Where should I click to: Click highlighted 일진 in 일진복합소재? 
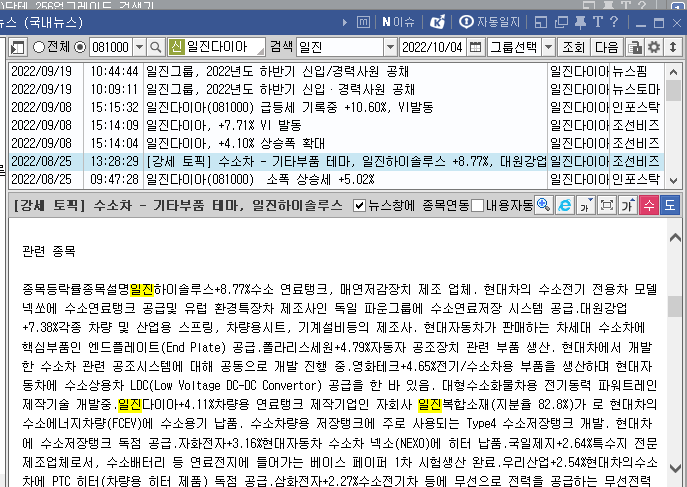(430, 404)
